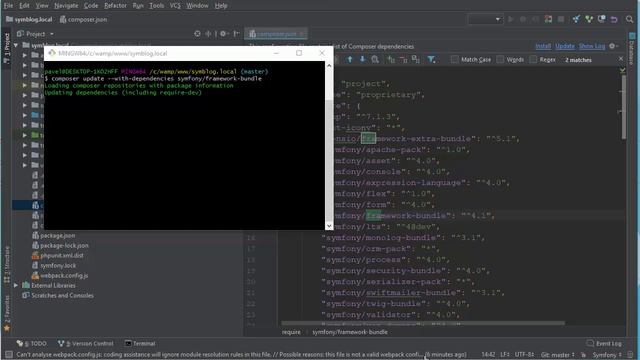Toggle the Match Case checkbox
Viewport: 640px width, 360px height.
point(454,60)
